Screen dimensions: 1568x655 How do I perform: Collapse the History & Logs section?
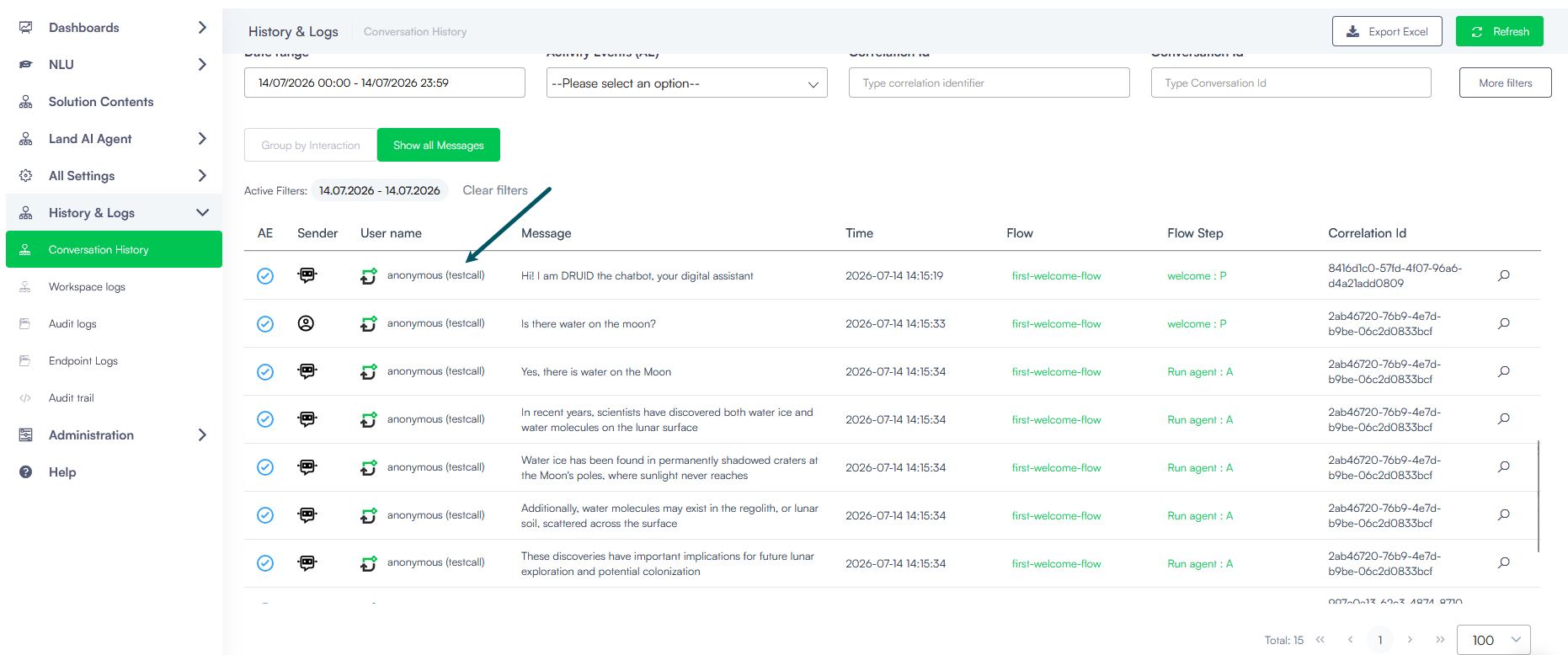point(202,213)
